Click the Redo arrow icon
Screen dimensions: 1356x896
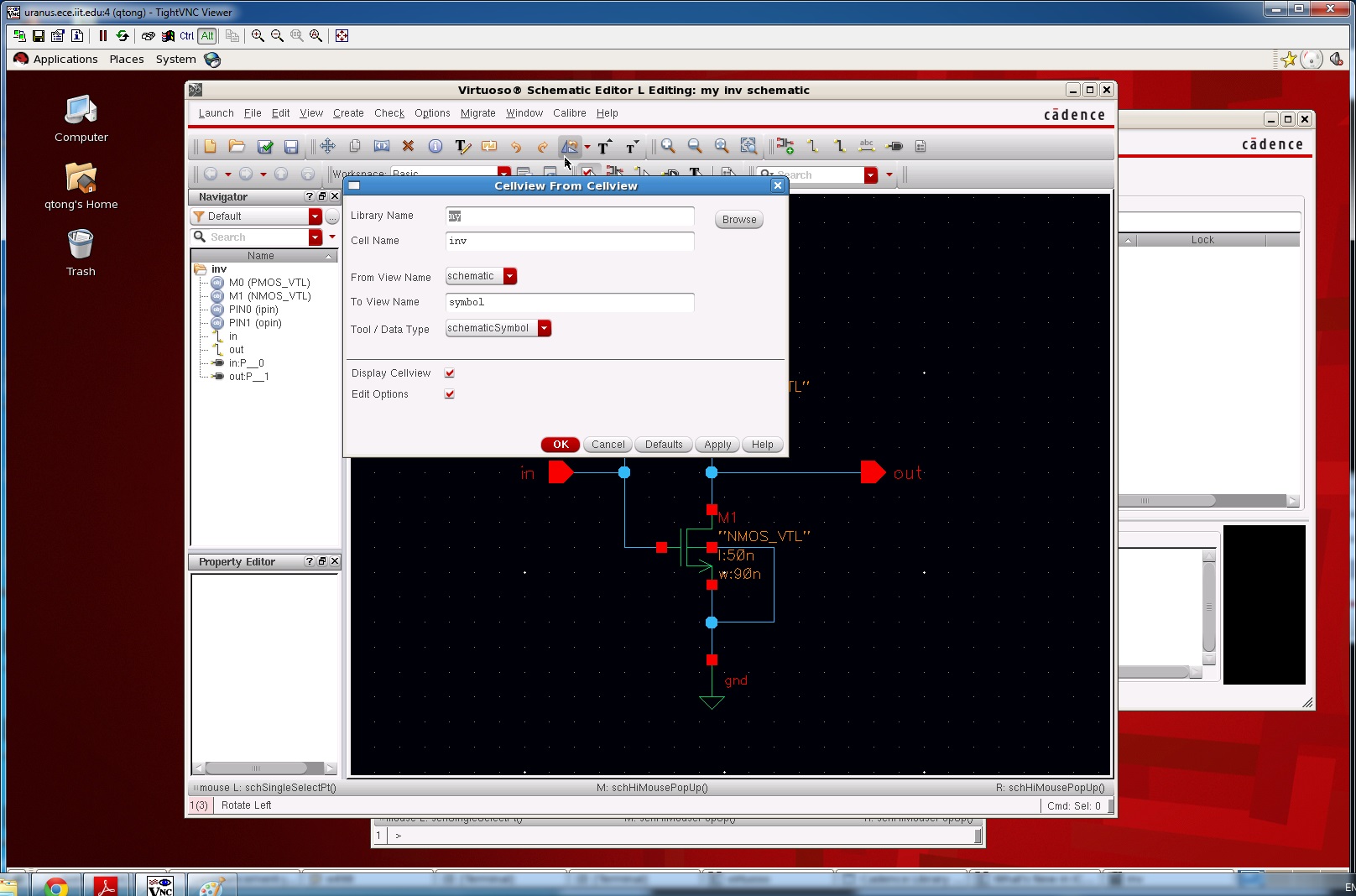click(543, 146)
